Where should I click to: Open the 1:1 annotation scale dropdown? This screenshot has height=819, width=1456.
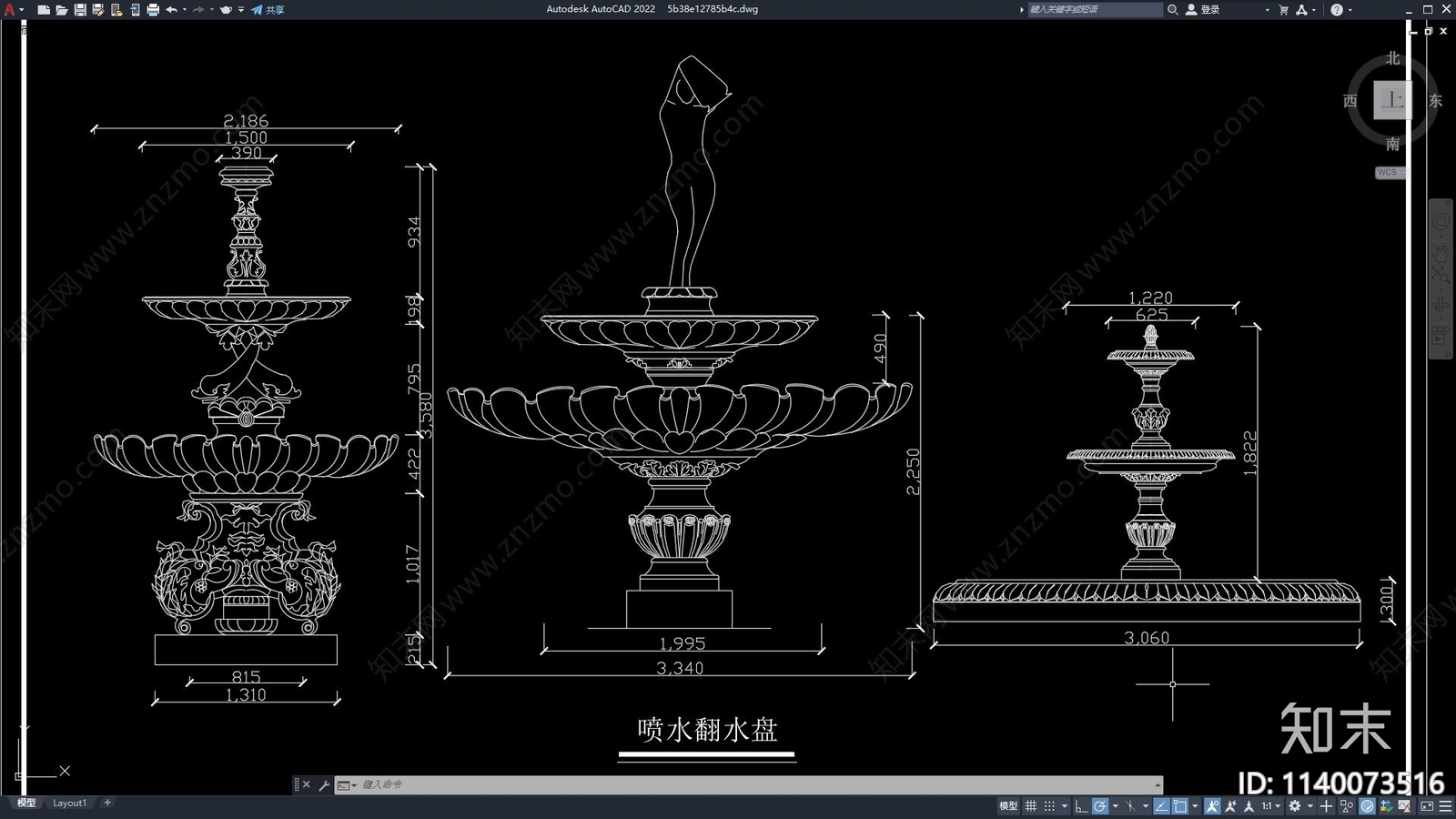pos(1271,806)
